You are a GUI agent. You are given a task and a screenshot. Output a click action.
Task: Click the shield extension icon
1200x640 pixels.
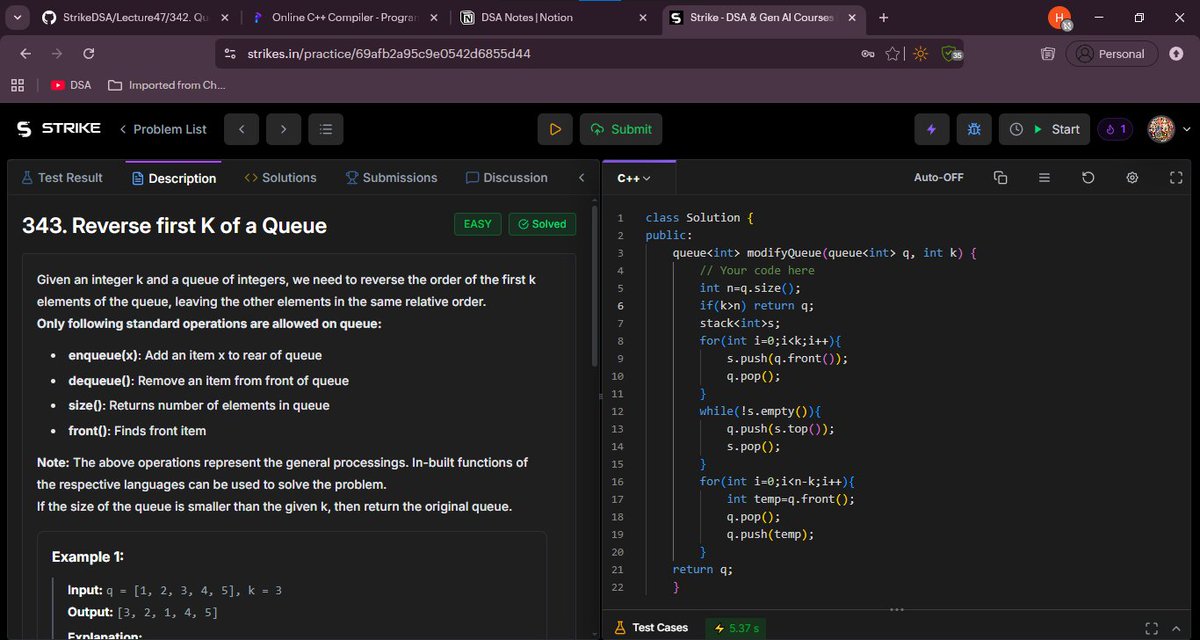point(951,54)
